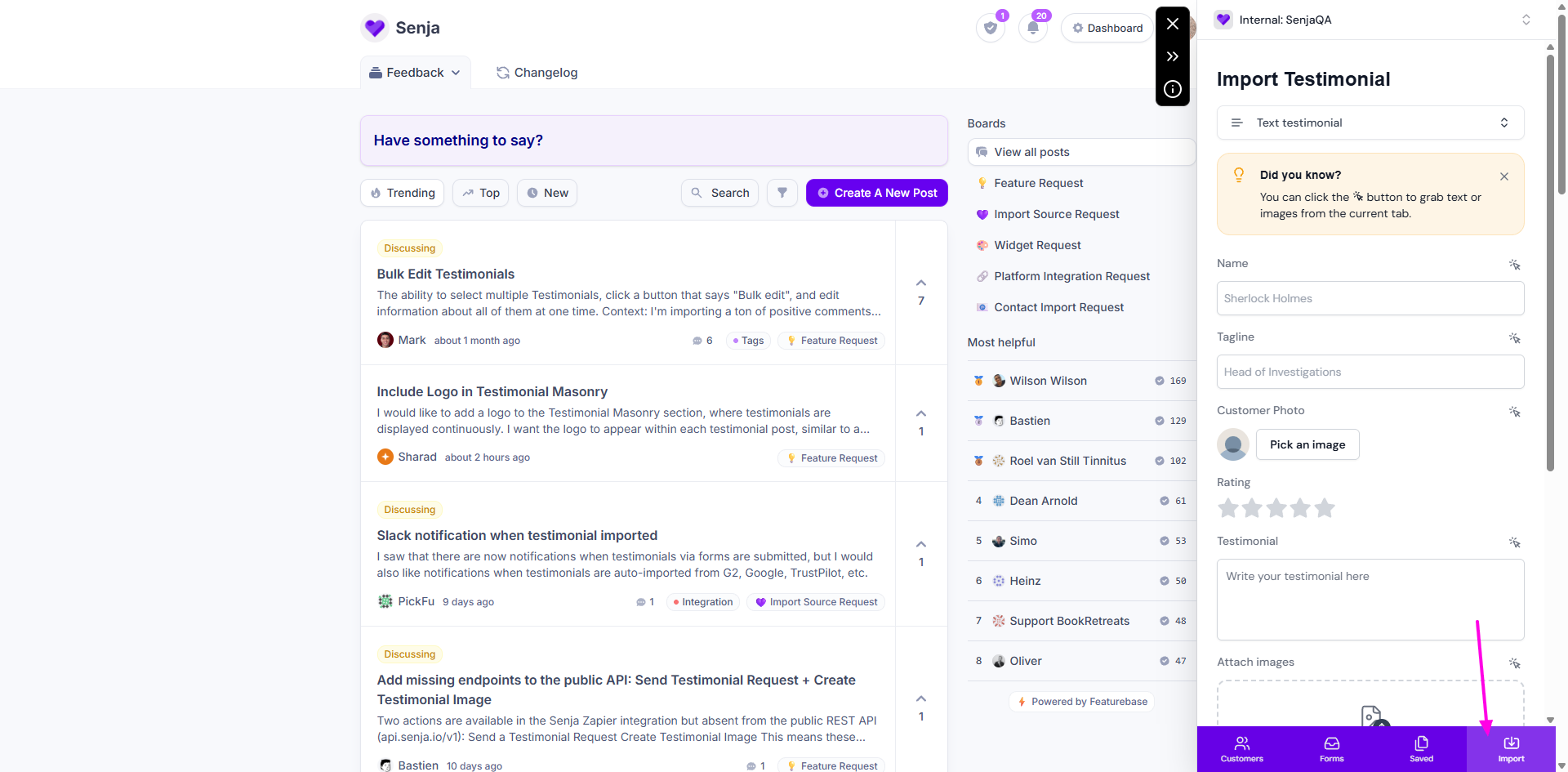Open the Internal: SenjaQA project selector
1568x772 pixels.
pos(1372,20)
